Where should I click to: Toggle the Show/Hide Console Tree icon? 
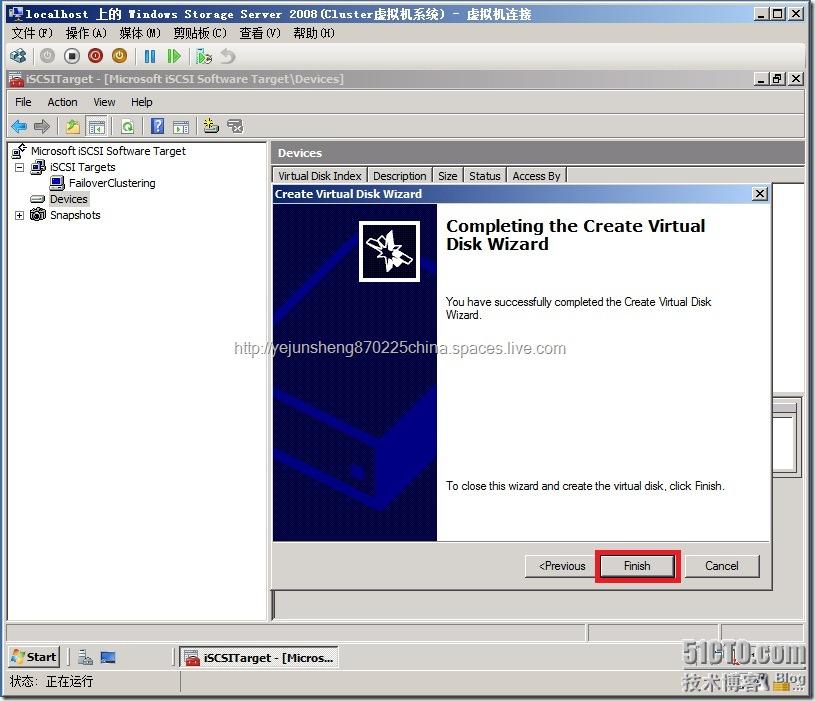pyautogui.click(x=97, y=126)
